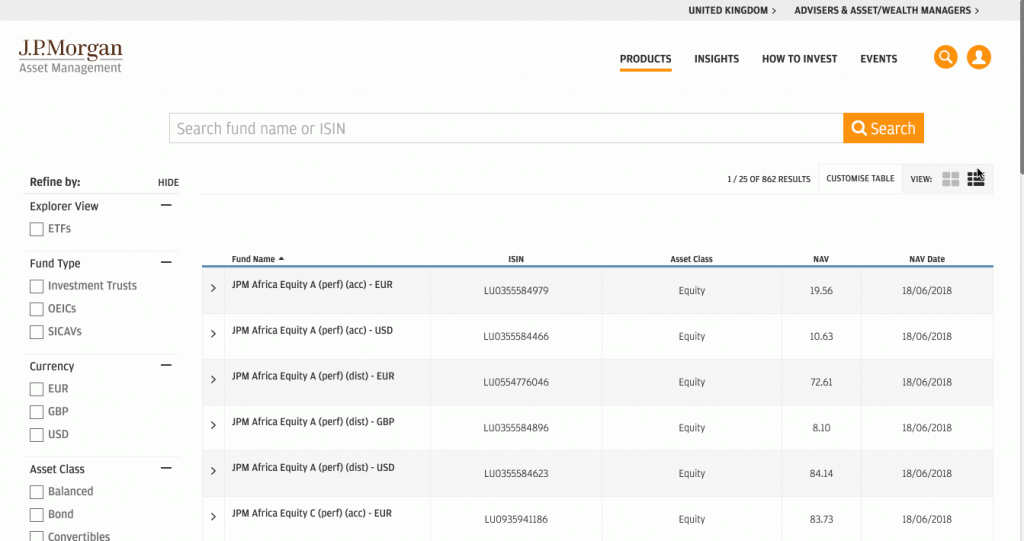Focus the fund name or ISIN search field

click(506, 128)
